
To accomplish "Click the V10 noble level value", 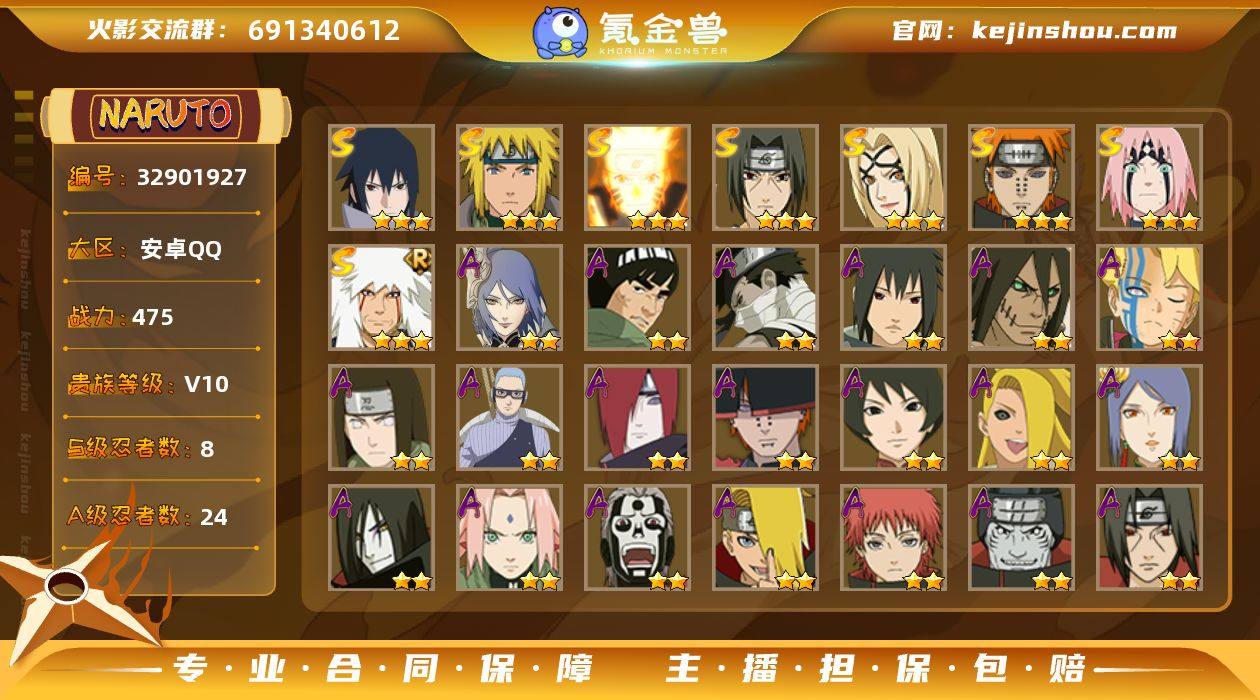I will [x=207, y=384].
